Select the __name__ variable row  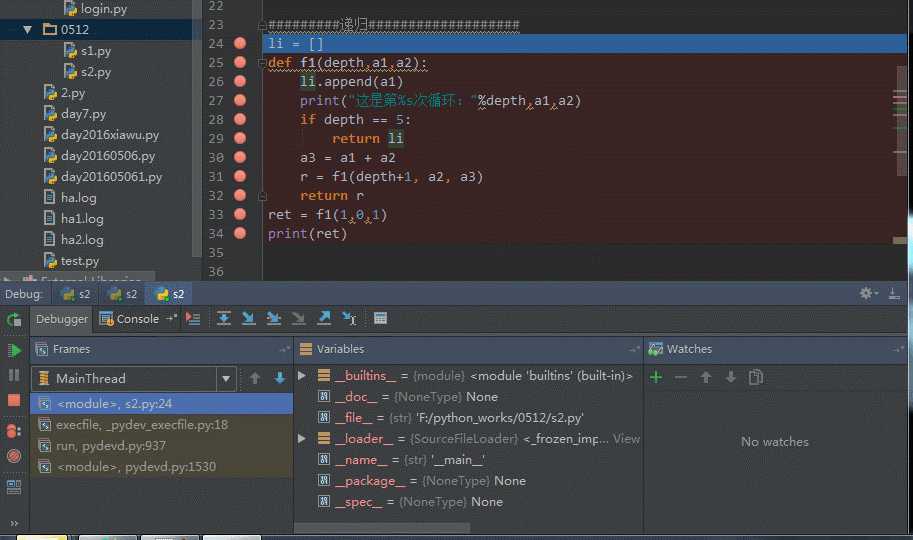pos(469,460)
